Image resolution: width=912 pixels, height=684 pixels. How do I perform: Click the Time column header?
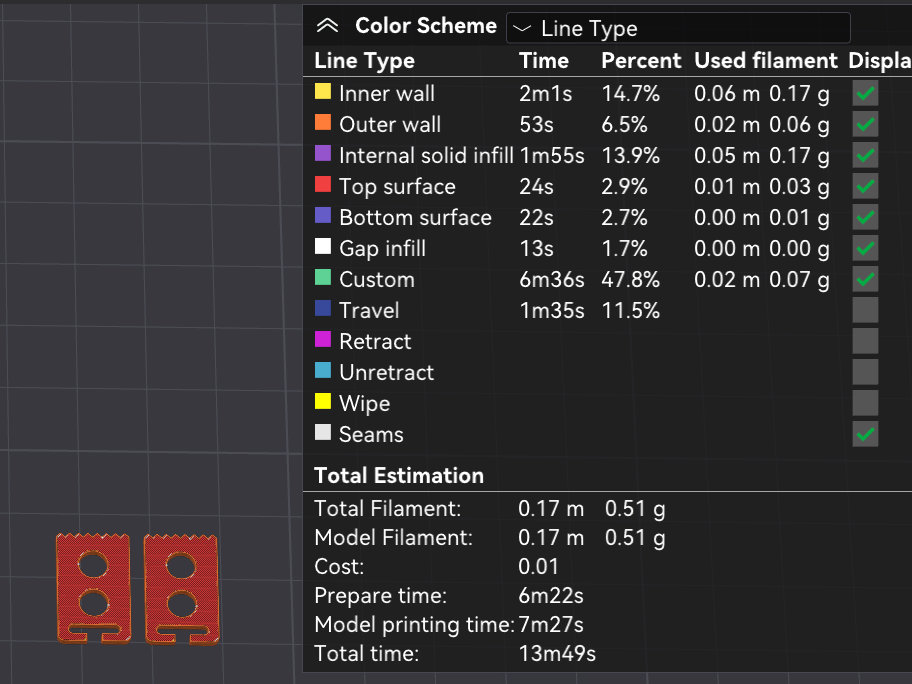click(544, 60)
